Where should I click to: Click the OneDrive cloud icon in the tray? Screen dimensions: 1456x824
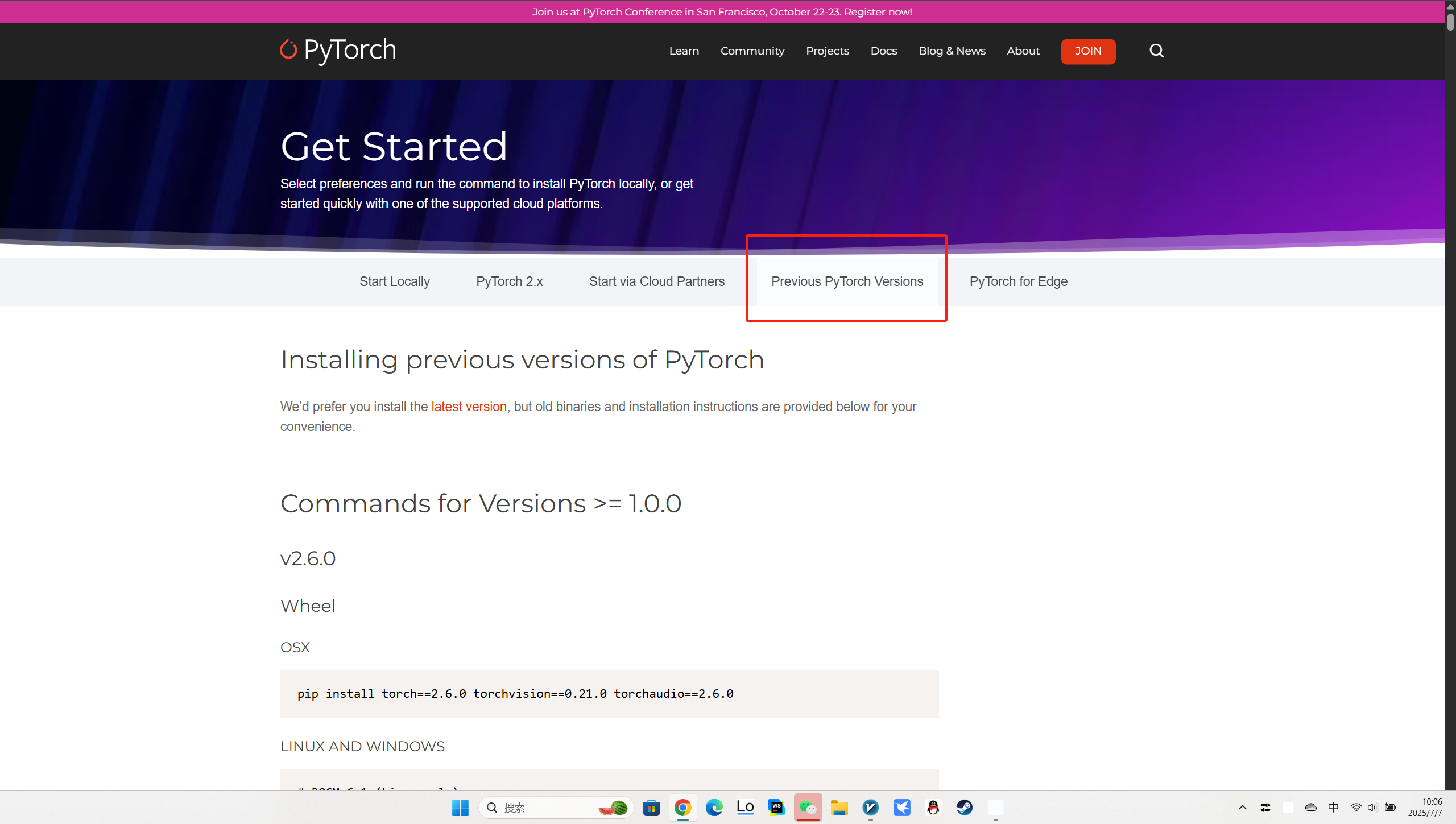(x=1310, y=808)
